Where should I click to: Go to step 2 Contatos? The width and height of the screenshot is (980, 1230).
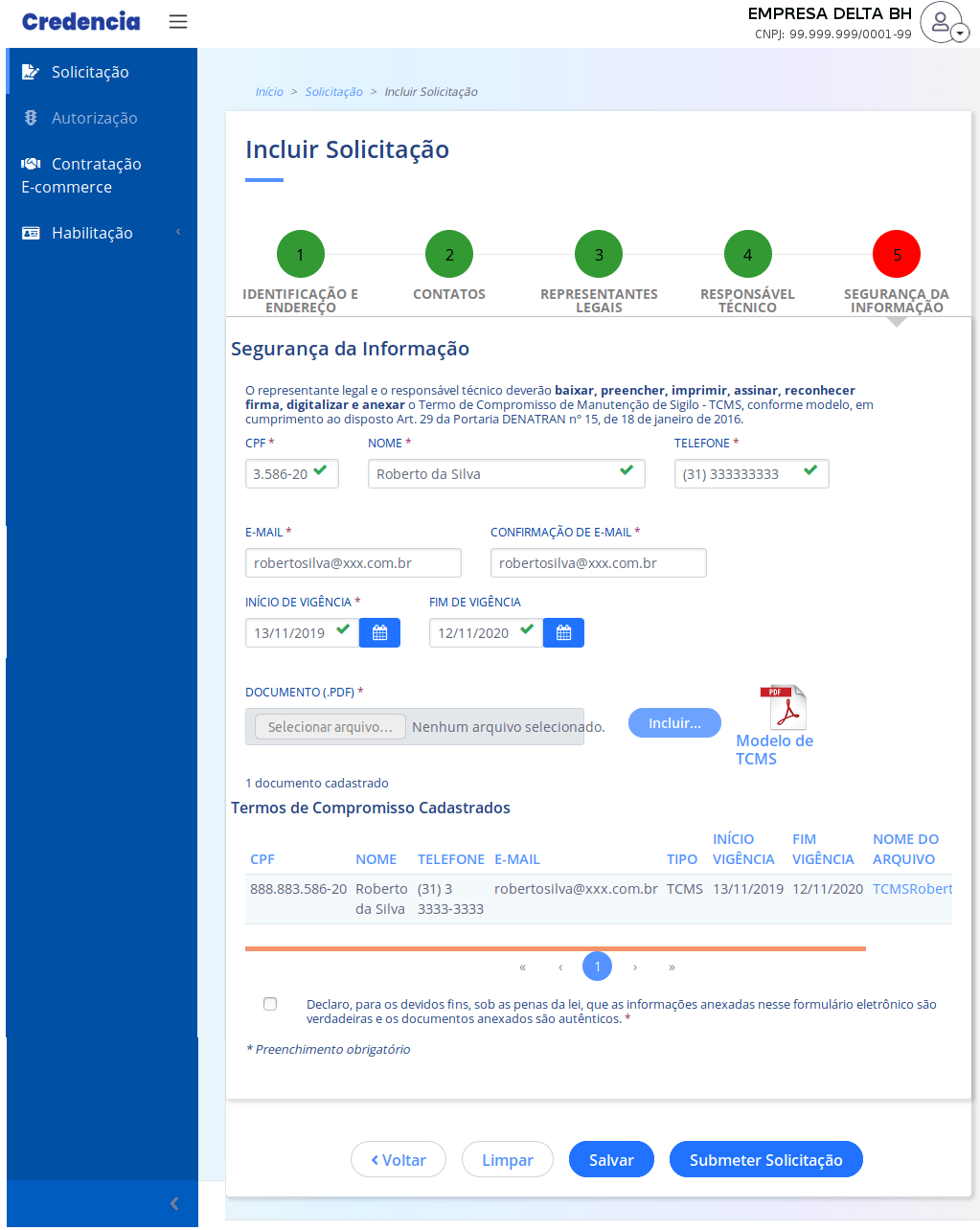[x=449, y=255]
